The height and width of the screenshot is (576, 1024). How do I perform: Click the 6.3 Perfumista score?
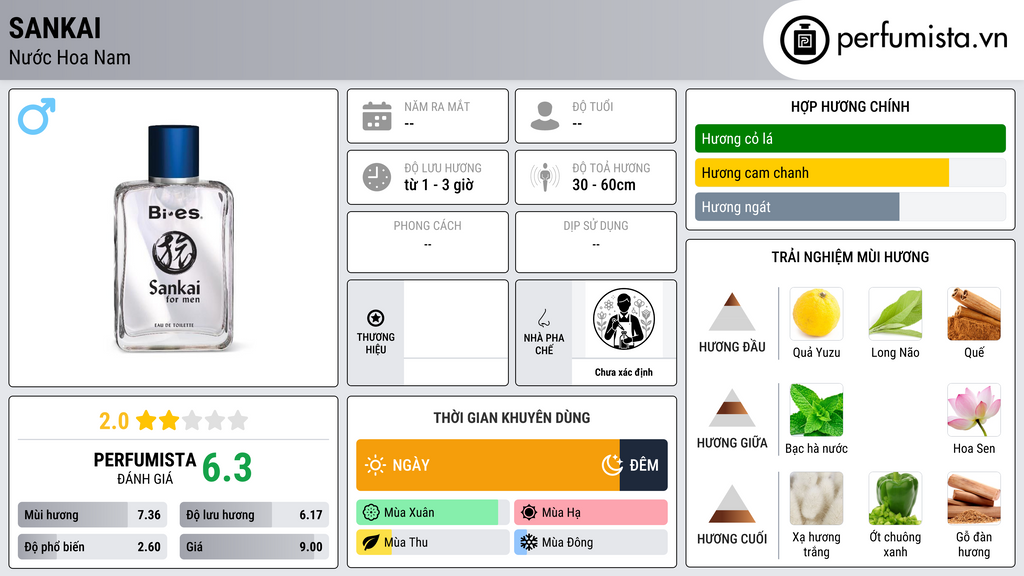(x=227, y=468)
